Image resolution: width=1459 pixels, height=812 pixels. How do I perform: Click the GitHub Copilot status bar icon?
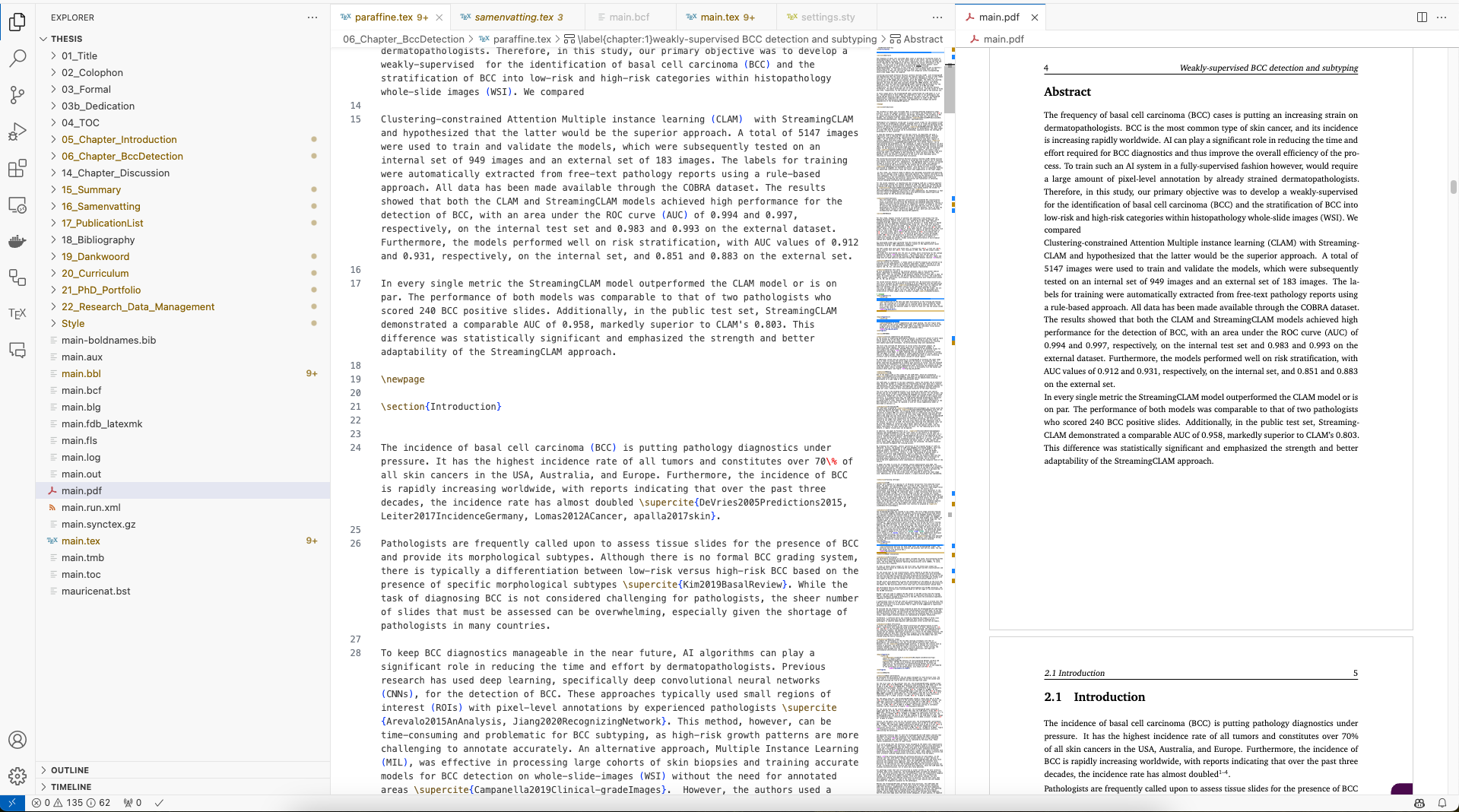pyautogui.click(x=1419, y=804)
